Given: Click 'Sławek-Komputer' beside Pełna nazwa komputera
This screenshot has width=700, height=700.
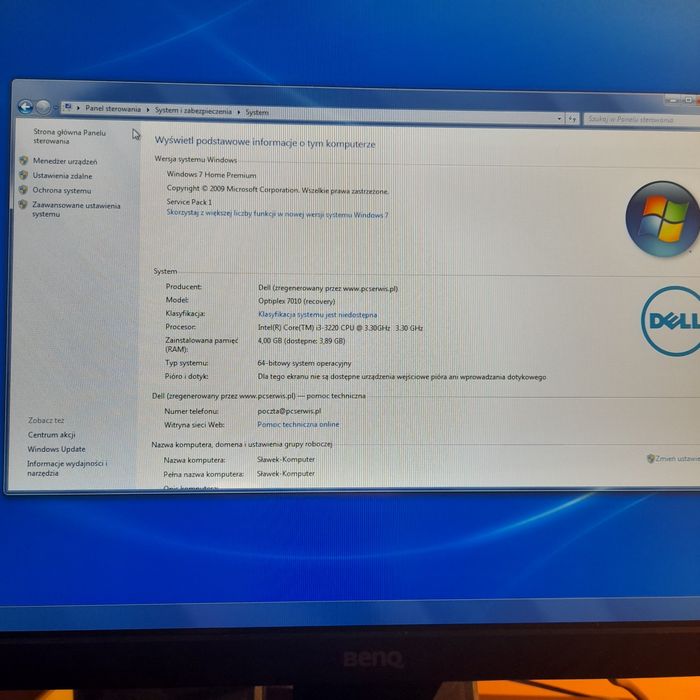Looking at the screenshot, I should [286, 473].
